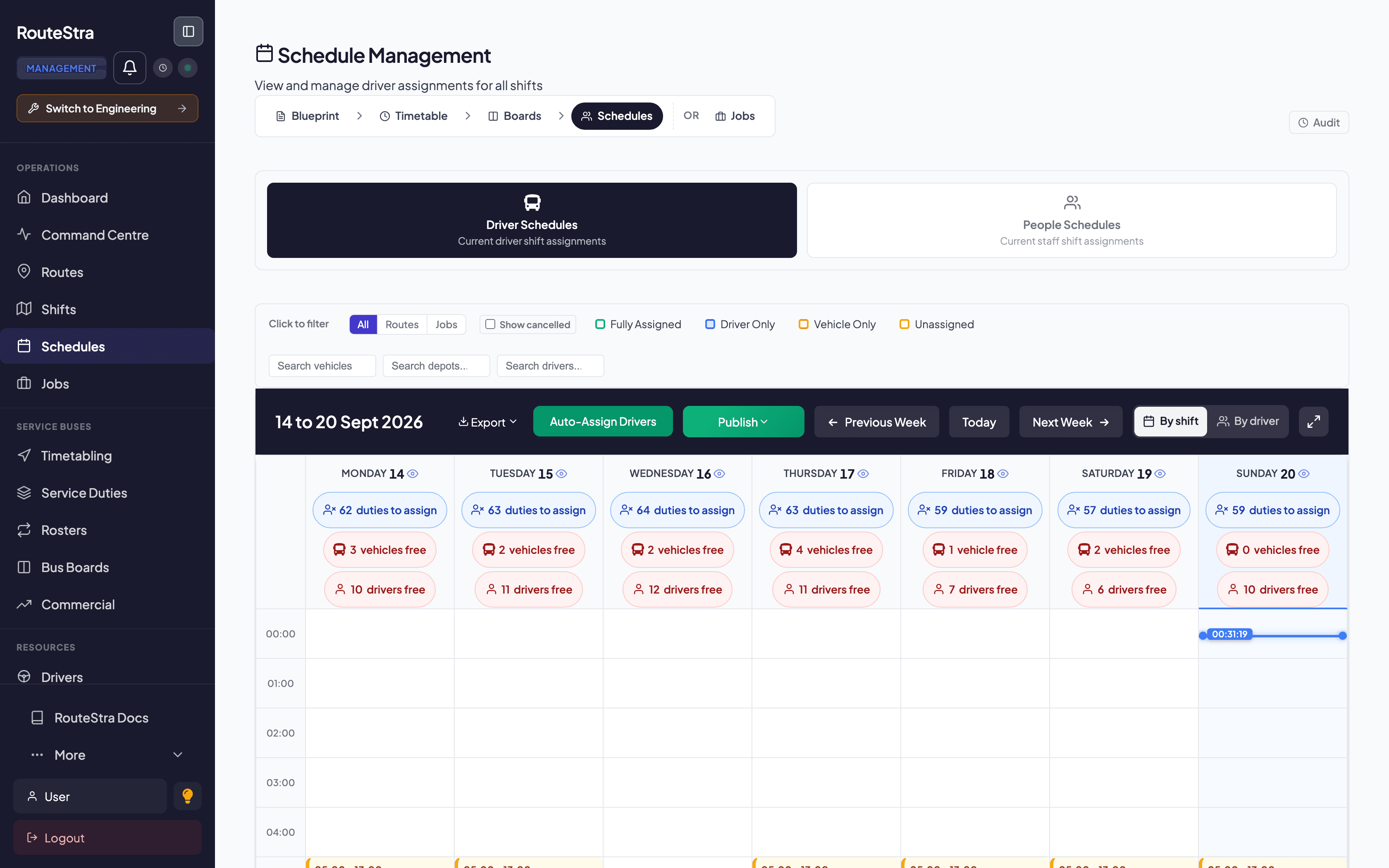Click the Next Week button
Image resolution: width=1389 pixels, height=868 pixels.
1070,422
